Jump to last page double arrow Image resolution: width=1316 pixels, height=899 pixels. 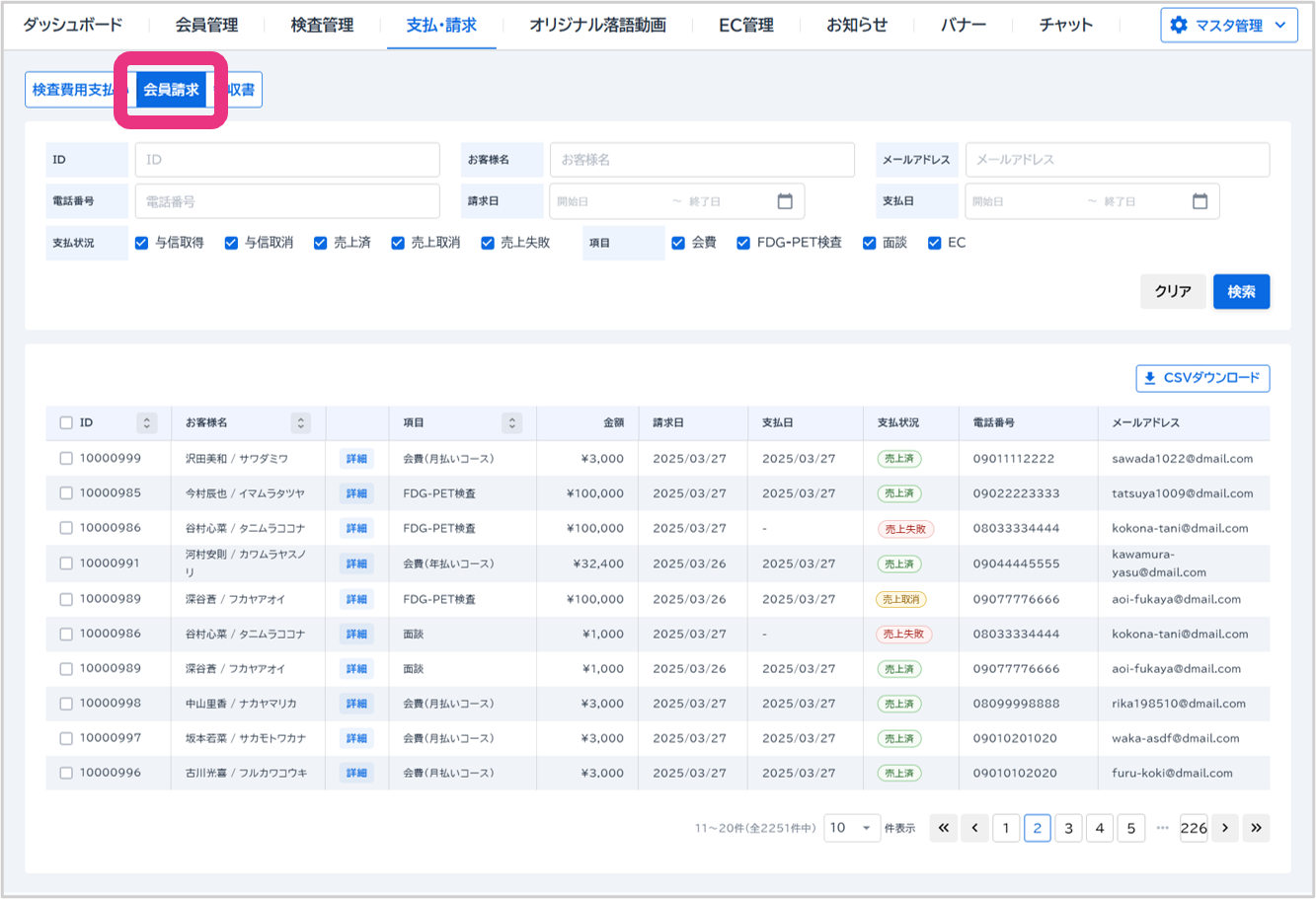point(1256,828)
